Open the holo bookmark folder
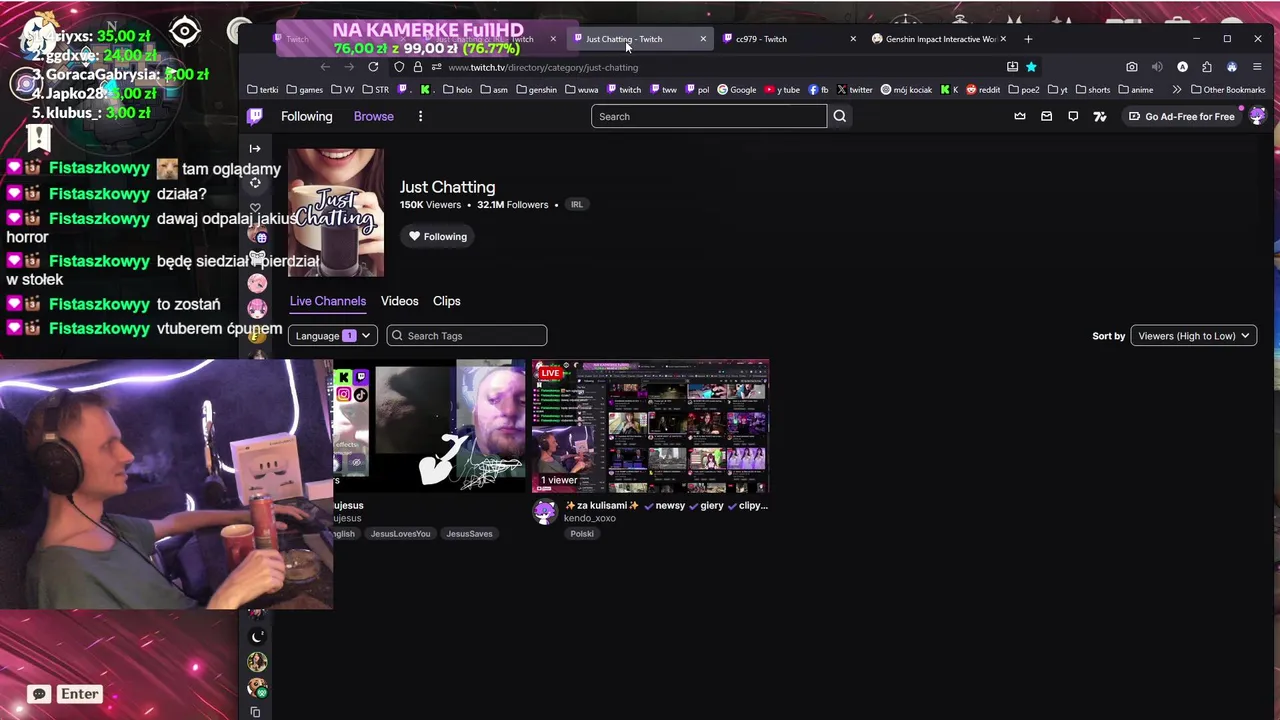The image size is (1280, 720). coord(457,89)
